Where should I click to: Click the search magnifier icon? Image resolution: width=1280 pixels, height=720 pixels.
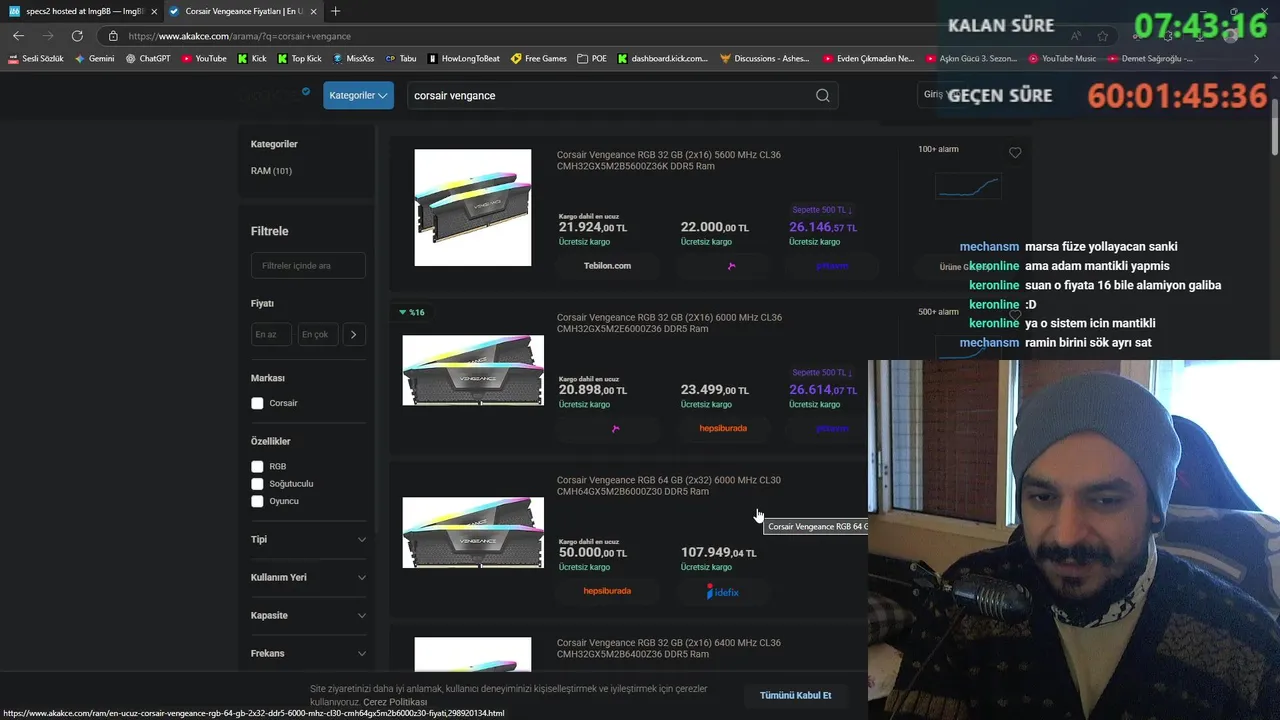point(823,95)
